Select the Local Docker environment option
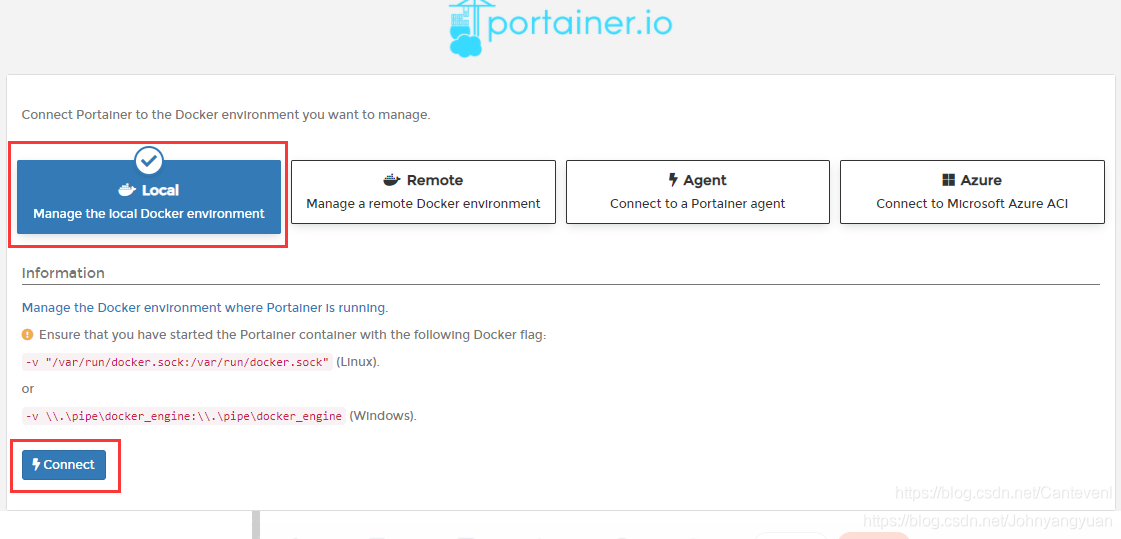This screenshot has height=539, width=1121. pos(149,197)
